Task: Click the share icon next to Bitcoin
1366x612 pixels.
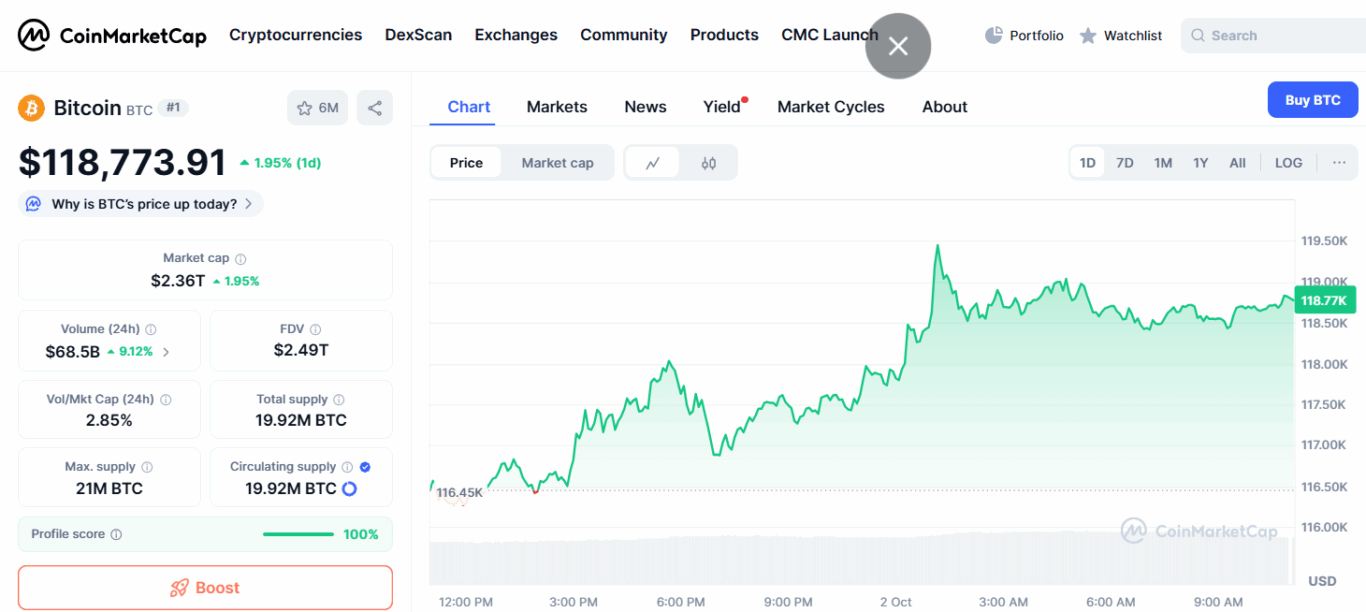Action: pos(375,108)
